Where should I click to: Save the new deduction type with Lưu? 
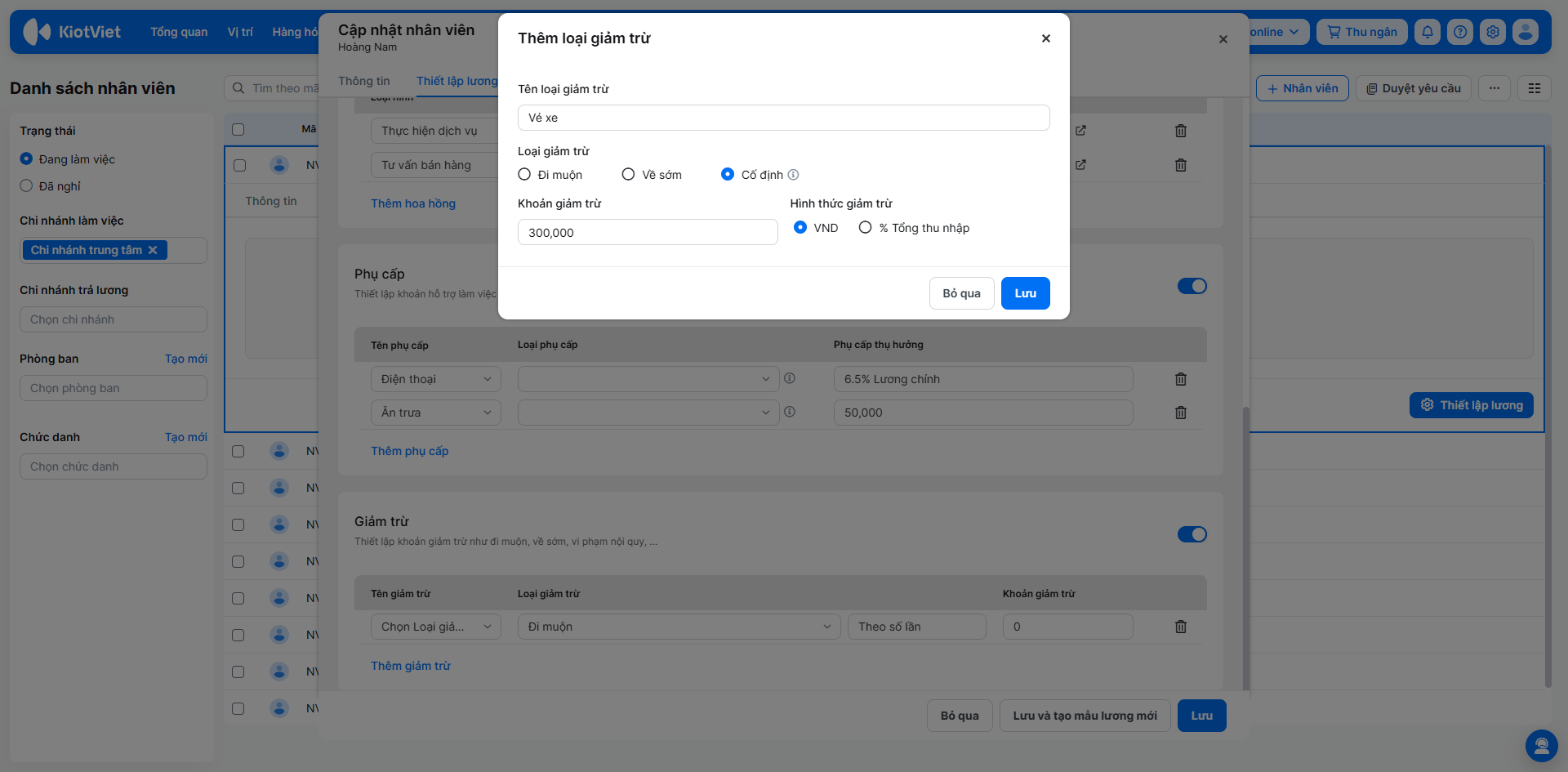click(x=1026, y=293)
